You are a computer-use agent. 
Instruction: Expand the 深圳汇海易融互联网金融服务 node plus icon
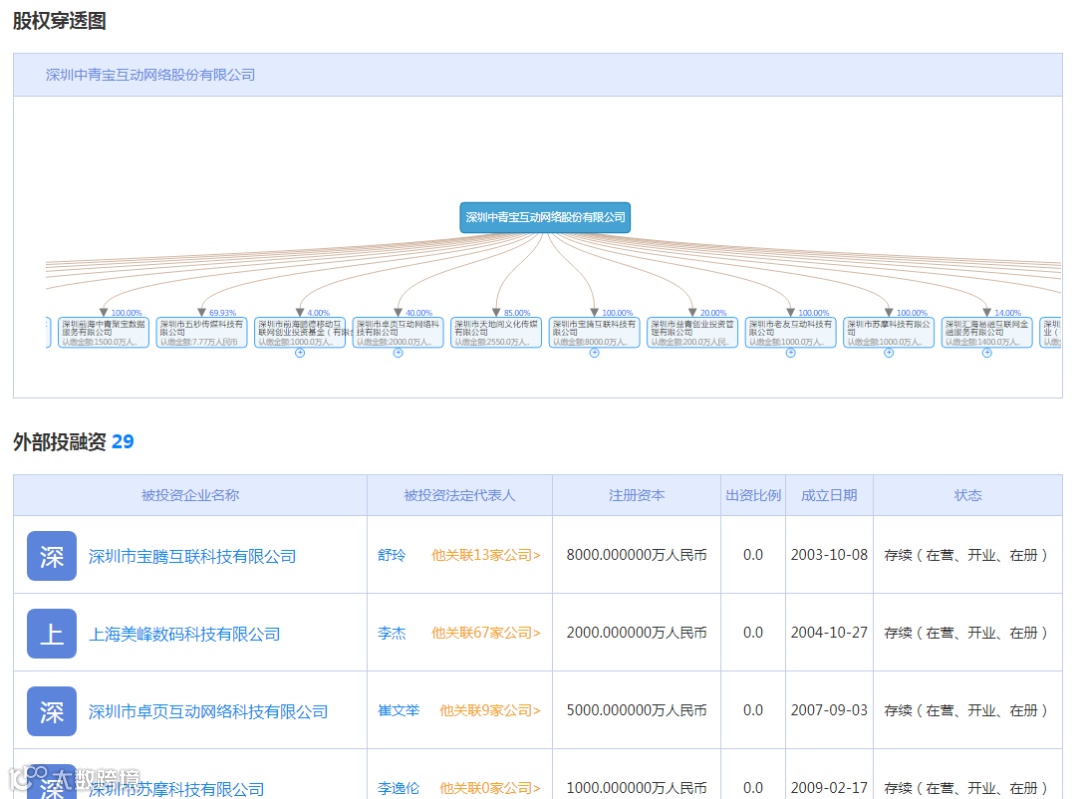pyautogui.click(x=987, y=353)
